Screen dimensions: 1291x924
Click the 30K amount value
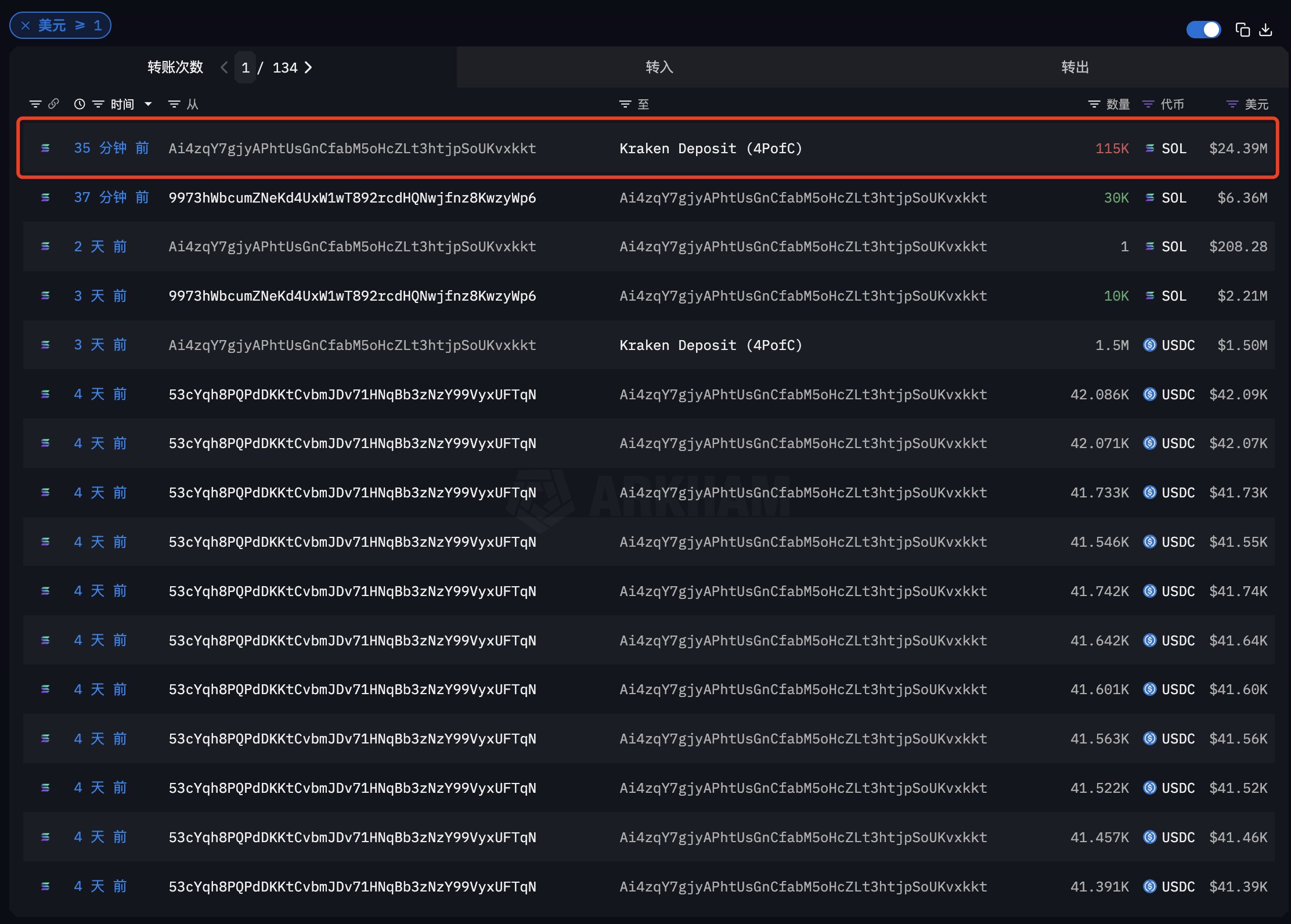(x=1116, y=198)
